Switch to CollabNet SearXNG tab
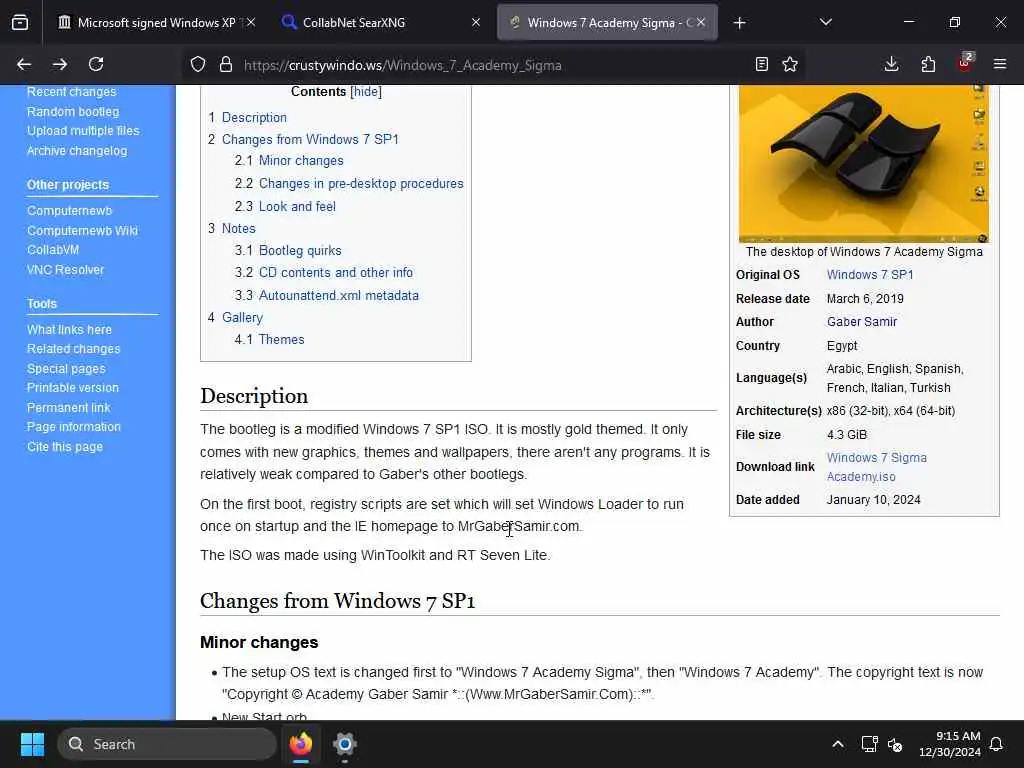 pyautogui.click(x=382, y=23)
